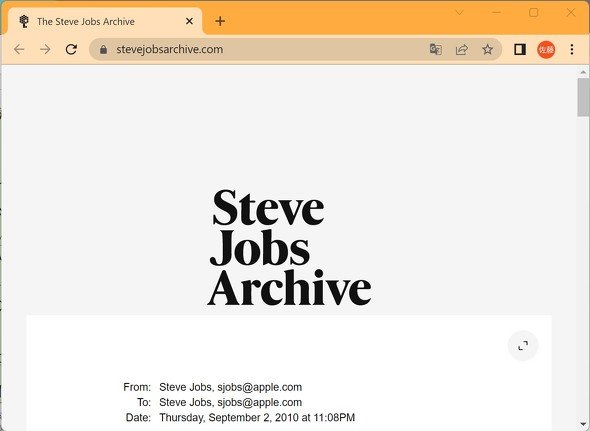
Task: Minimize the Chrome window
Action: 496,13
